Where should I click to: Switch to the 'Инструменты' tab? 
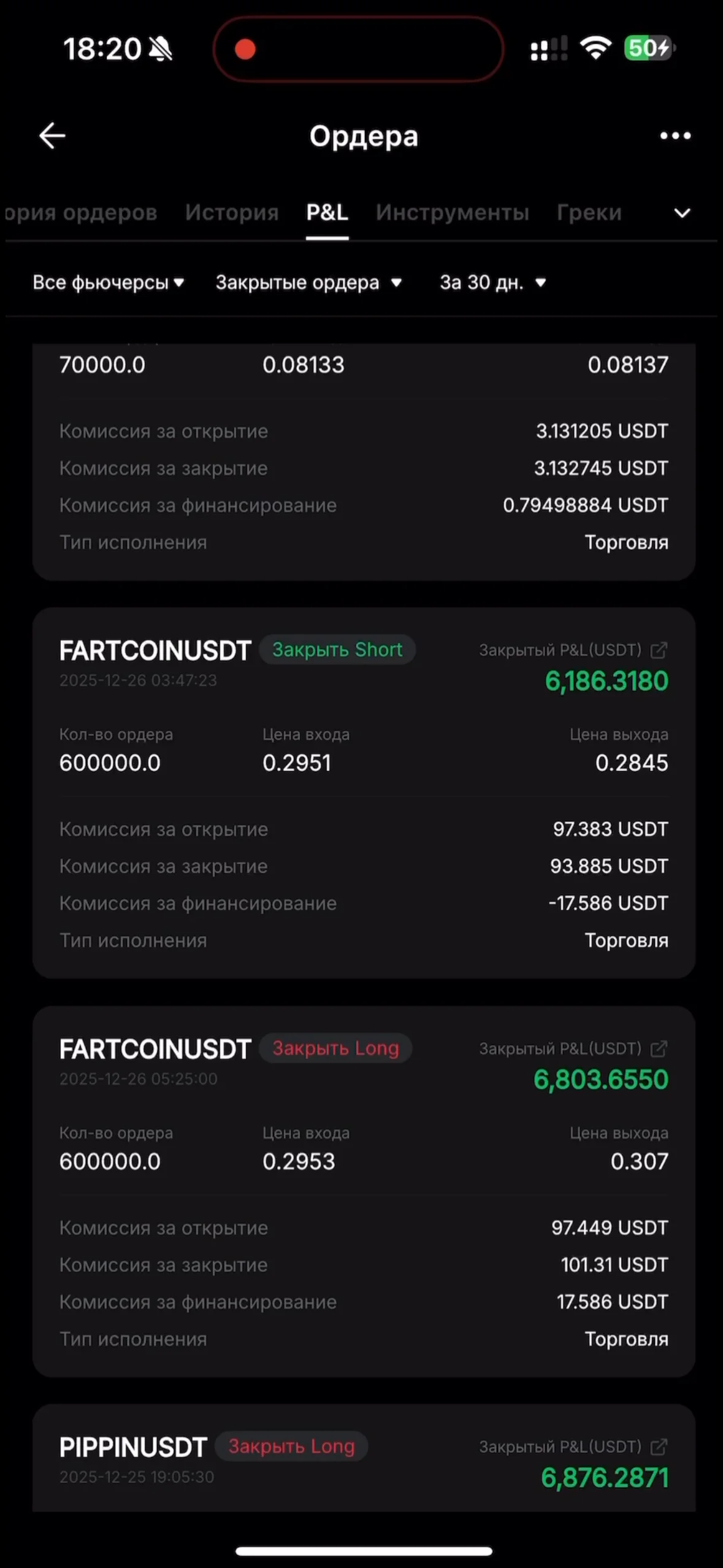[x=452, y=212]
